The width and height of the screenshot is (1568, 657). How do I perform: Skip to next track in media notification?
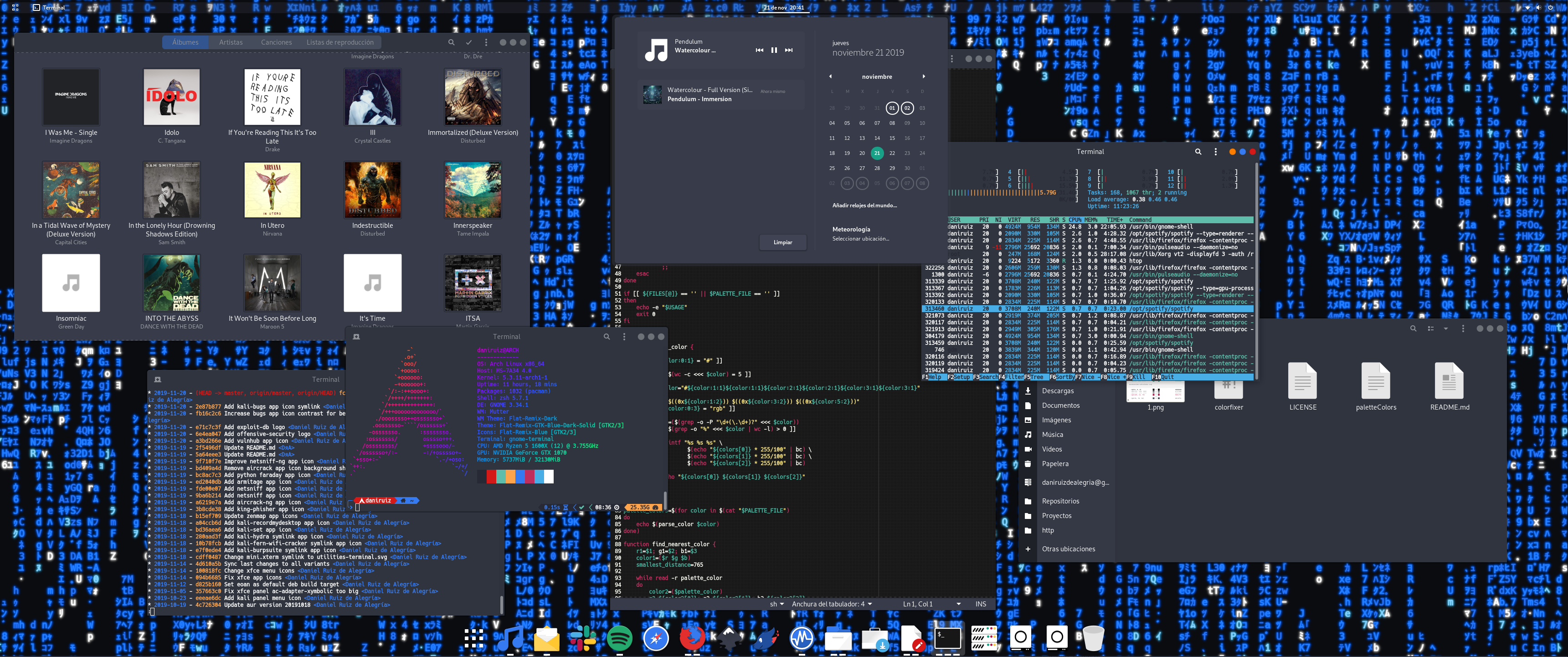[788, 51]
